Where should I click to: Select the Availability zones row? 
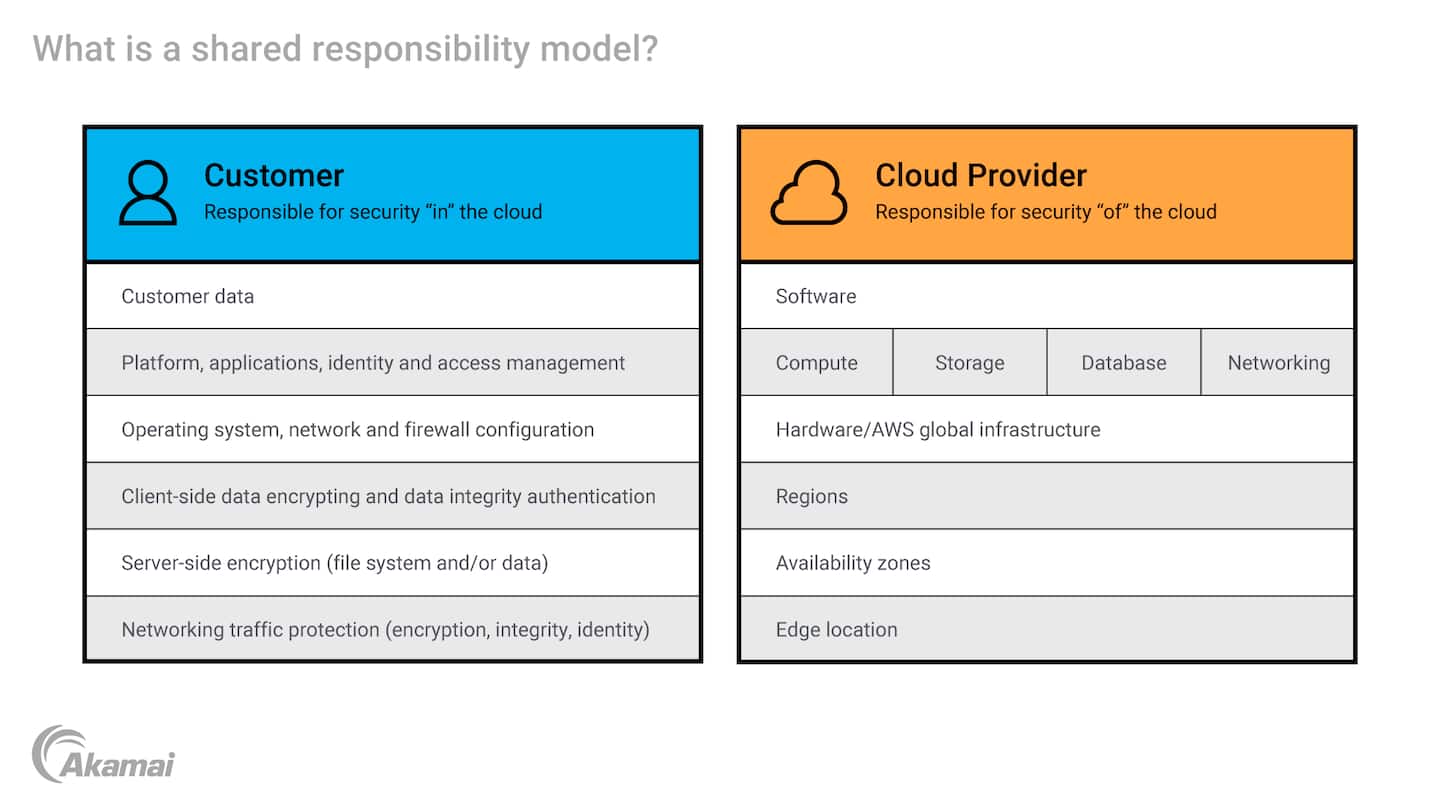[1046, 563]
